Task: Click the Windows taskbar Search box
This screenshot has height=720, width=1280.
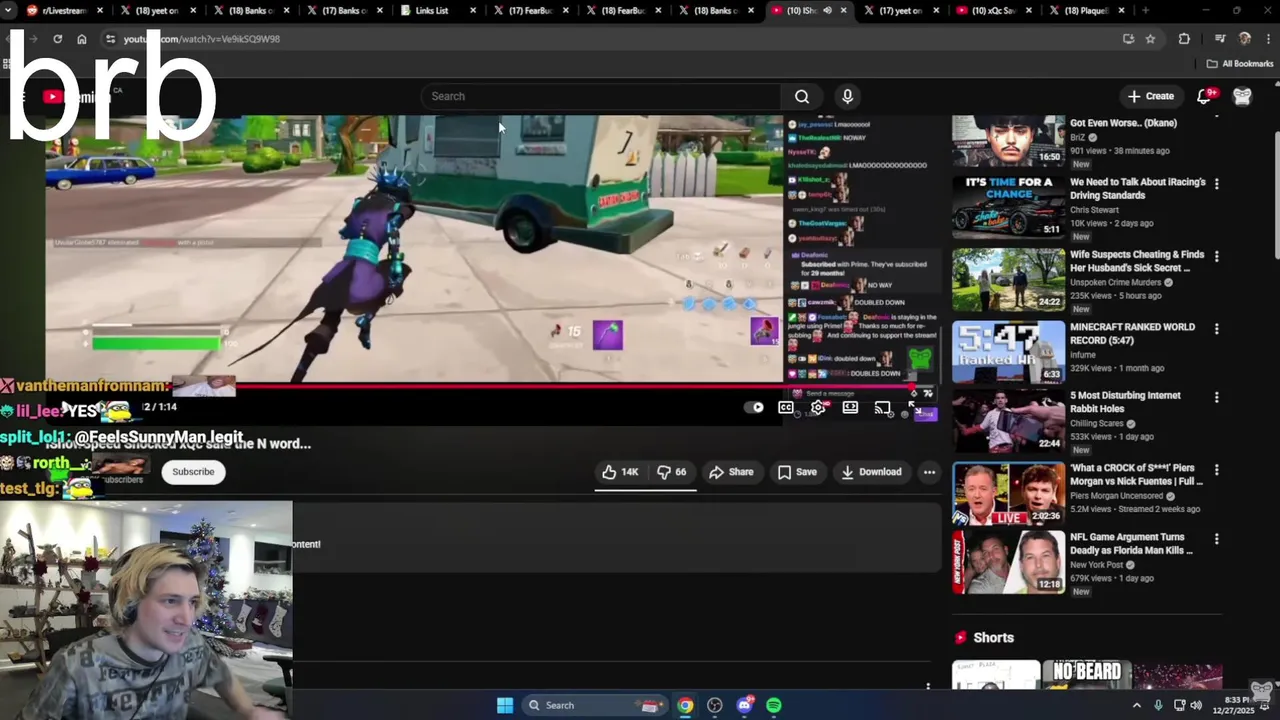Action: pos(594,705)
